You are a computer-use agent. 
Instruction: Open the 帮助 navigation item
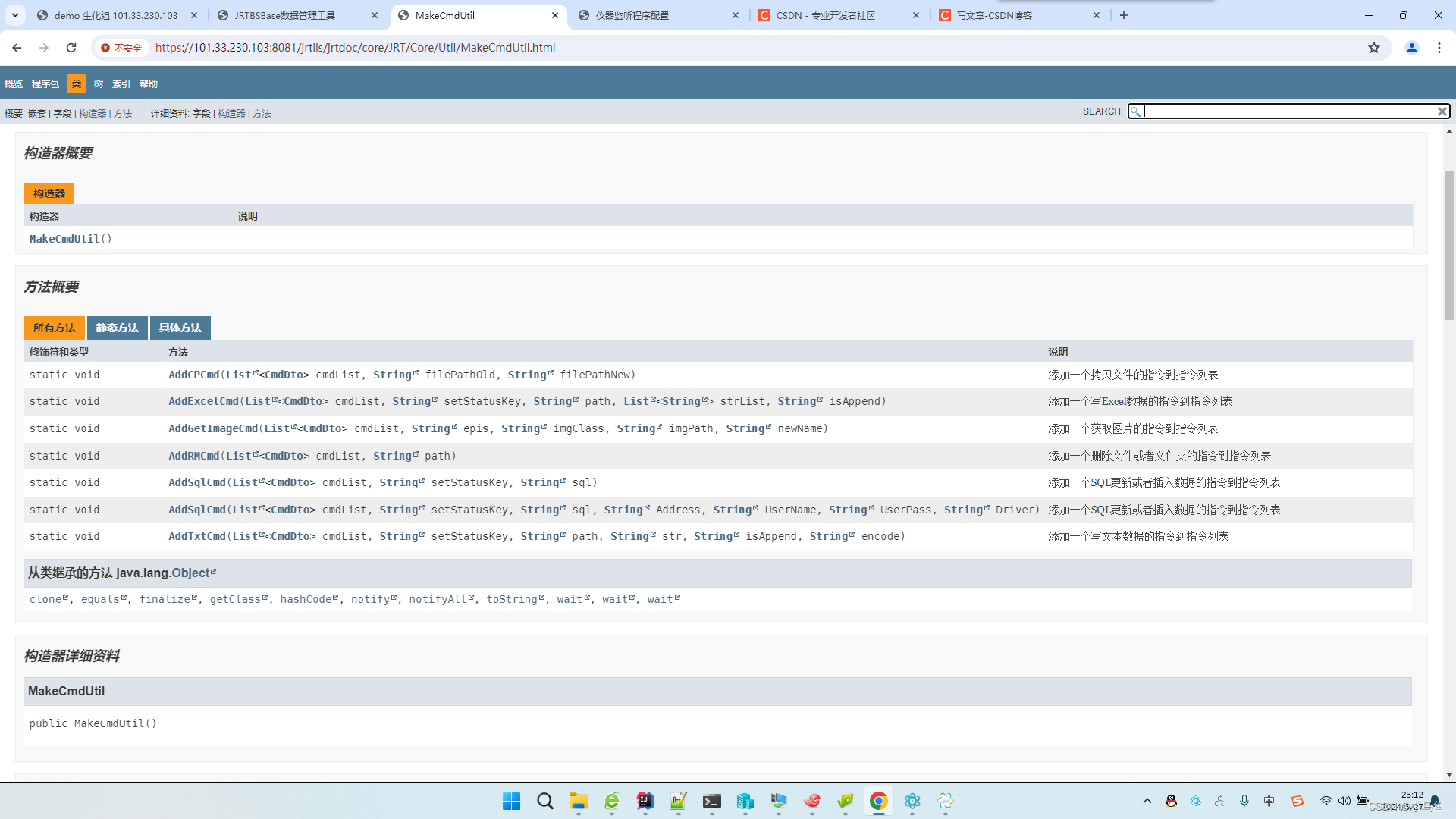pyautogui.click(x=149, y=84)
